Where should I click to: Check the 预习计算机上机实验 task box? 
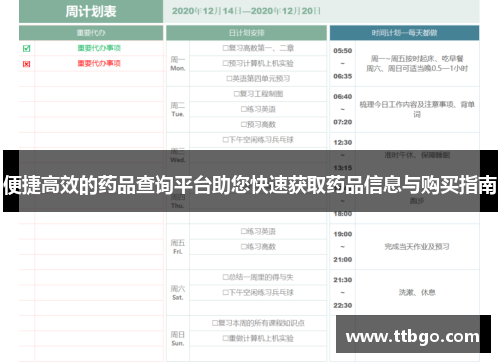(225, 63)
